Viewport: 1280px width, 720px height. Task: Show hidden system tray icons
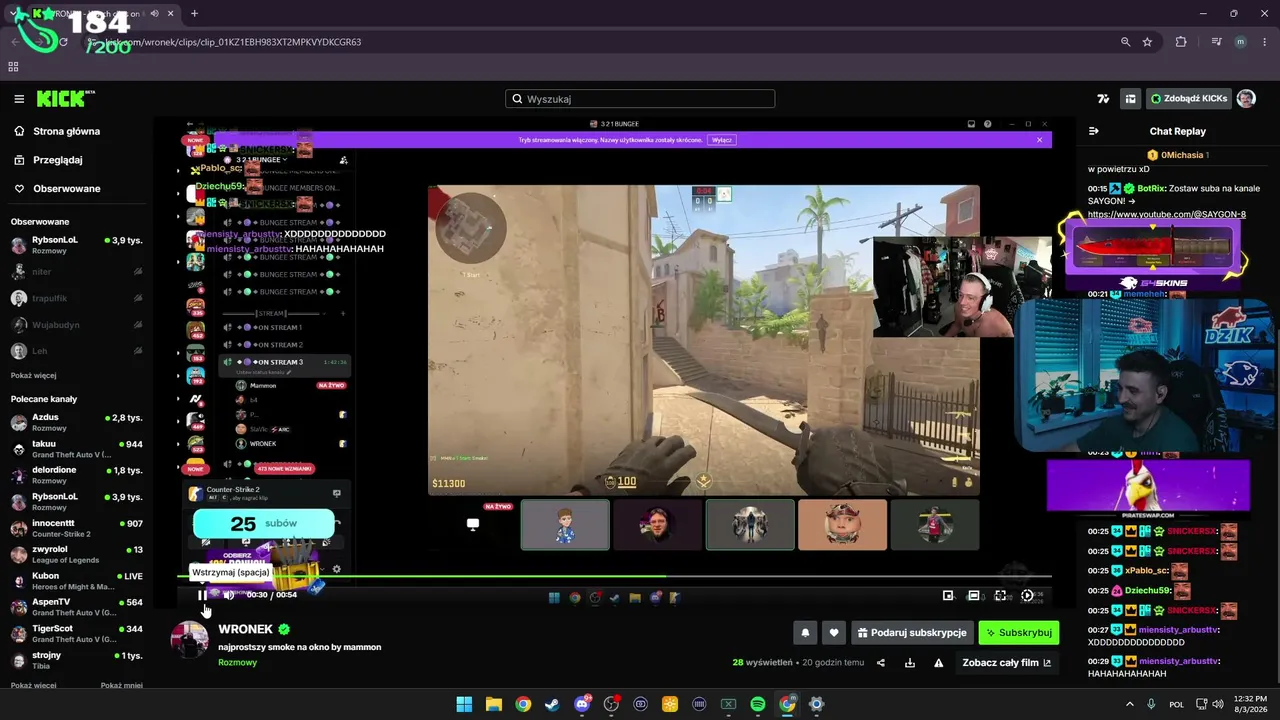click(1130, 704)
